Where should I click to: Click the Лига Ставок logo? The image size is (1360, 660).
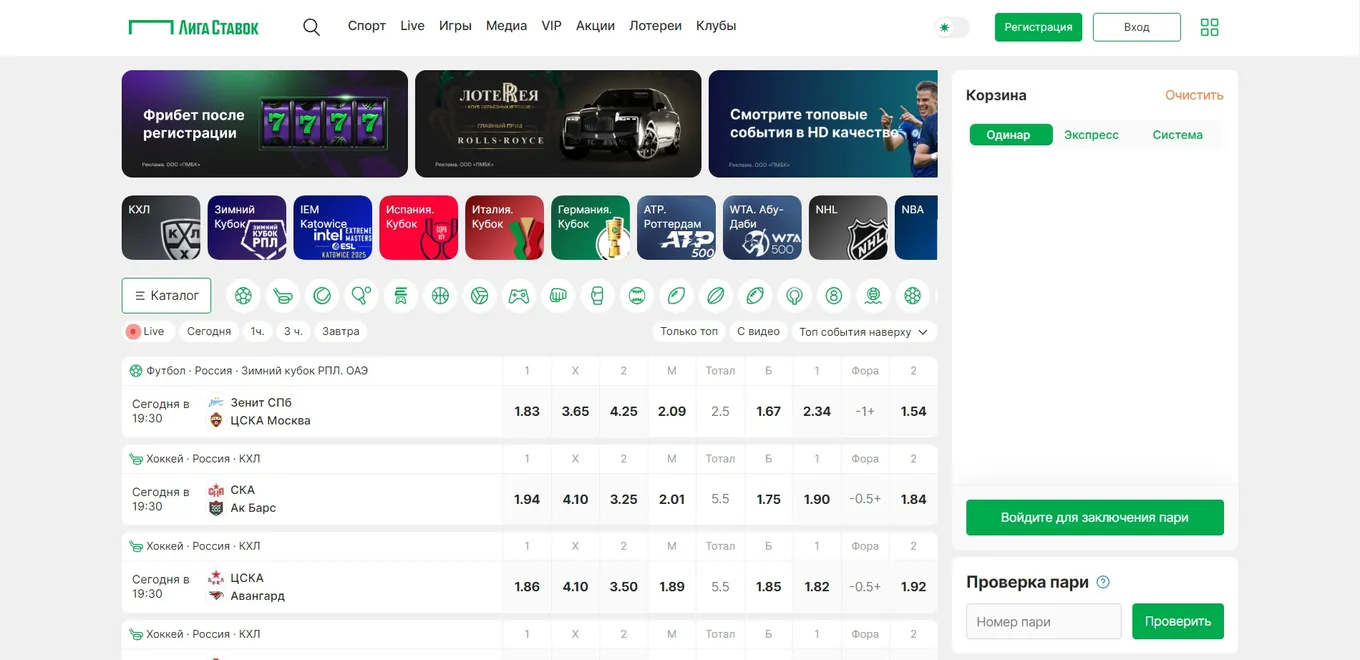194,27
